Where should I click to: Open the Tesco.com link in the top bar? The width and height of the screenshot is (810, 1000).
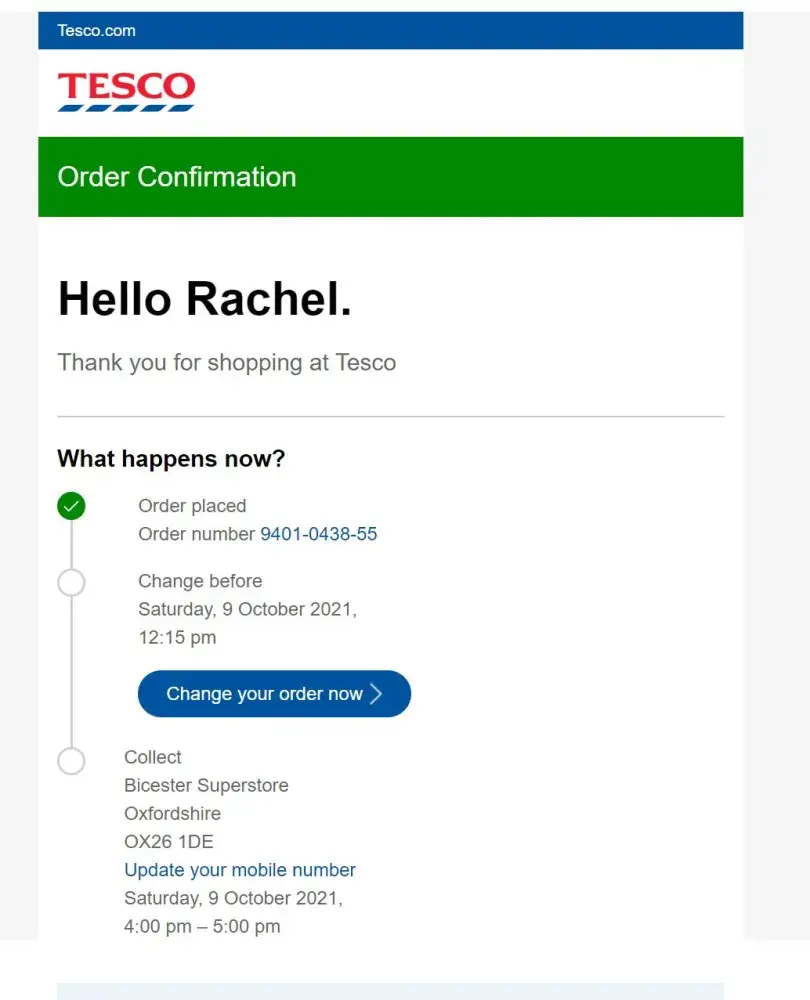96,30
